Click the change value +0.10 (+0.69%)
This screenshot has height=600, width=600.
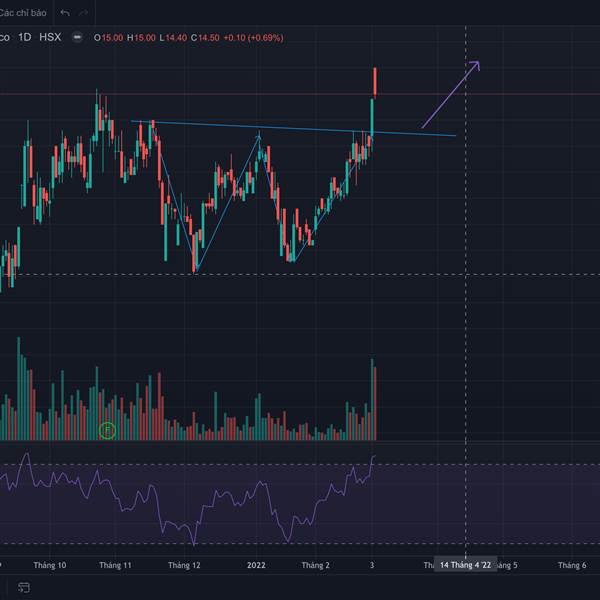pyautogui.click(x=253, y=38)
